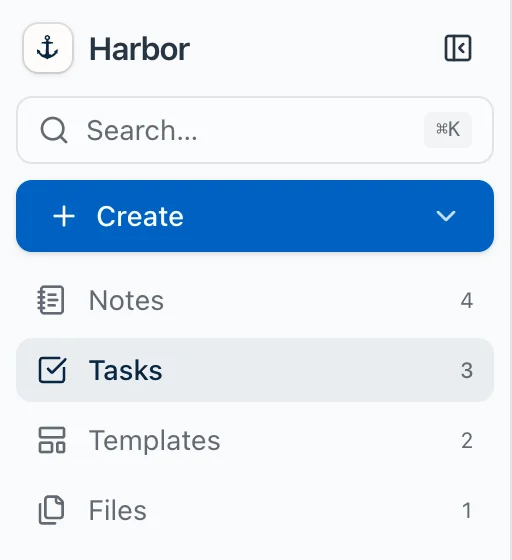Image resolution: width=512 pixels, height=560 pixels.
Task: Open the Templates section
Action: click(x=255, y=440)
